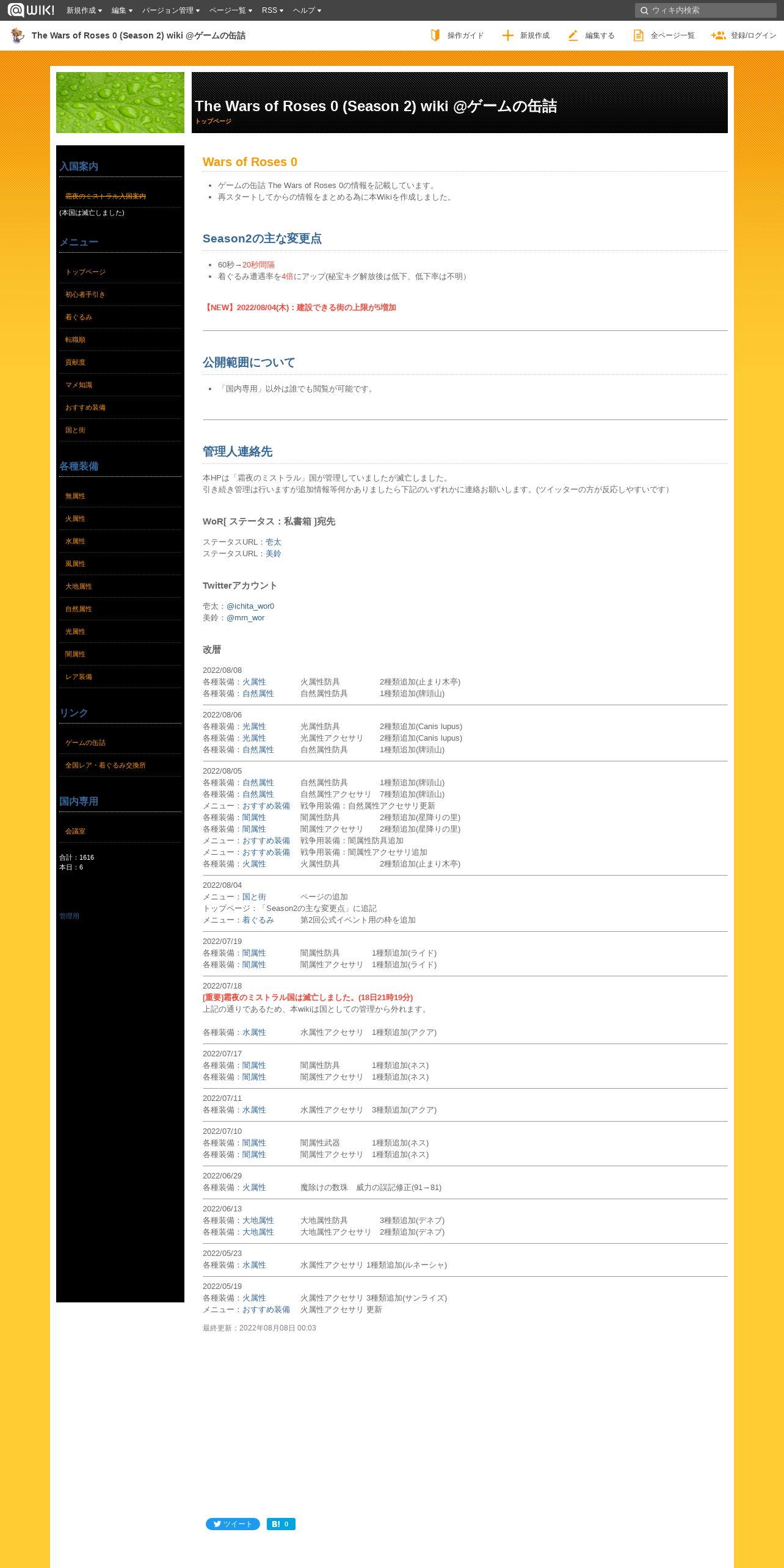This screenshot has width=784, height=1568.
Task: Expand the 編集 dropdown menu
Action: (x=122, y=10)
